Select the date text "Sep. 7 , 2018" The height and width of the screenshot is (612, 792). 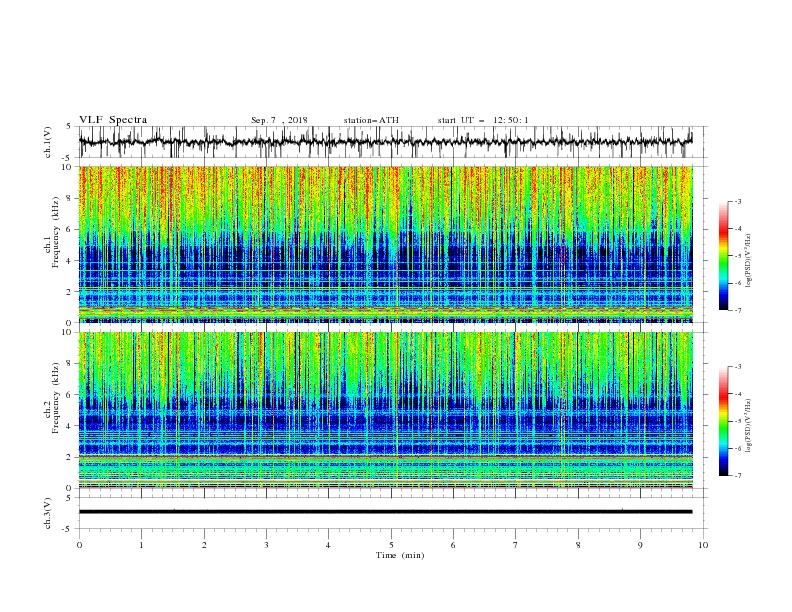[x=279, y=120]
